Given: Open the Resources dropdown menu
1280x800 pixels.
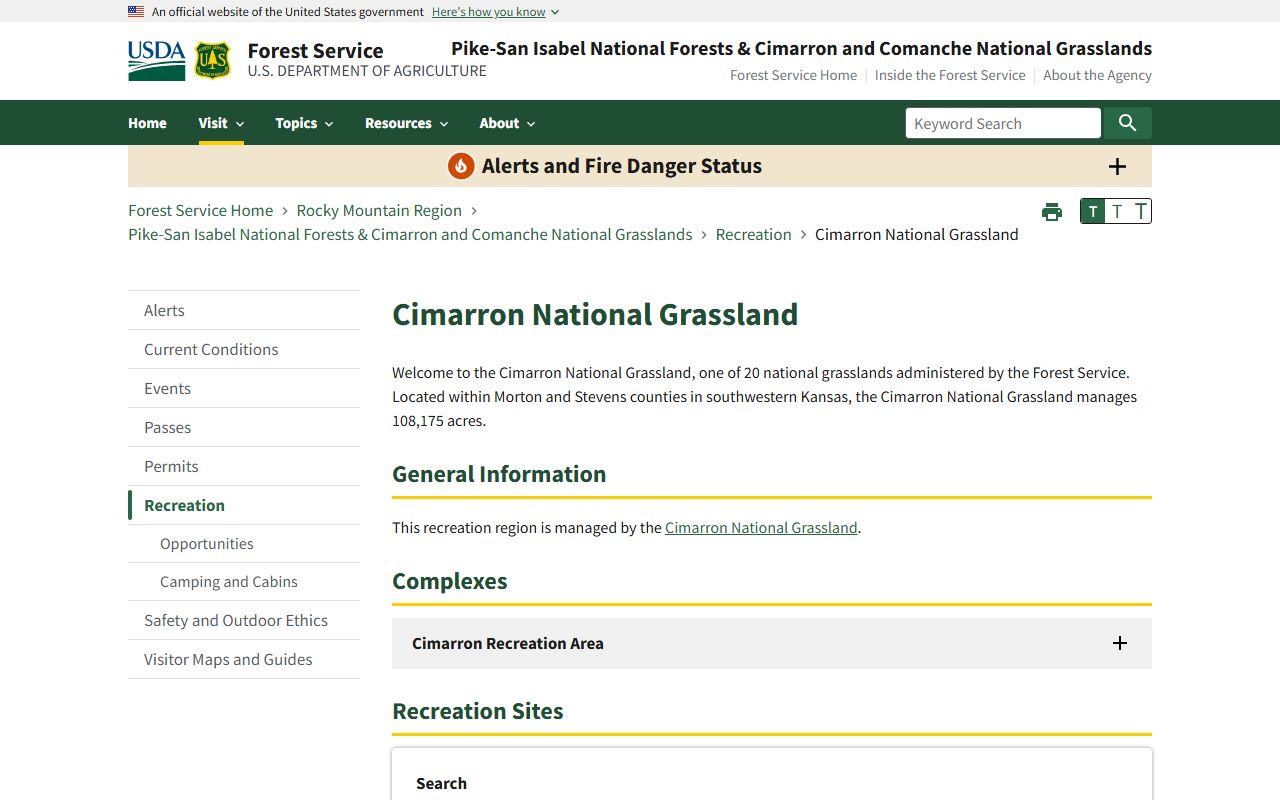Looking at the screenshot, I should tap(406, 123).
